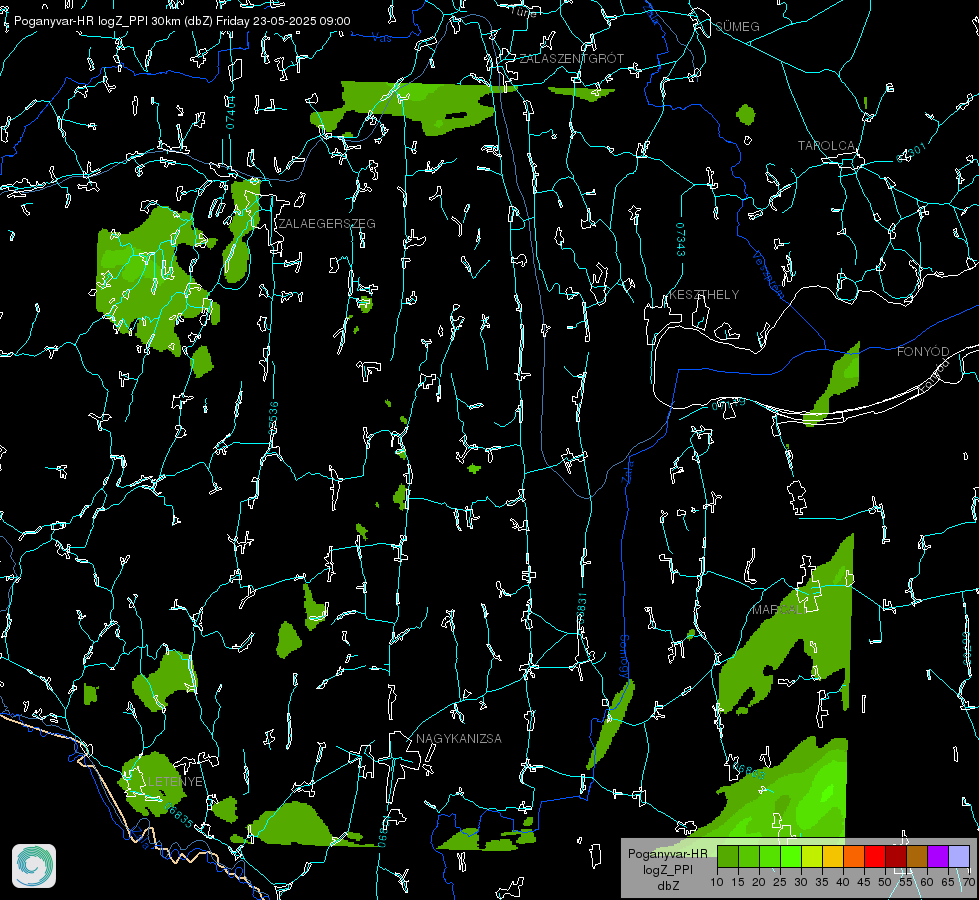Click the road number label 66835 near Letenye
The image size is (979, 900).
(x=180, y=816)
